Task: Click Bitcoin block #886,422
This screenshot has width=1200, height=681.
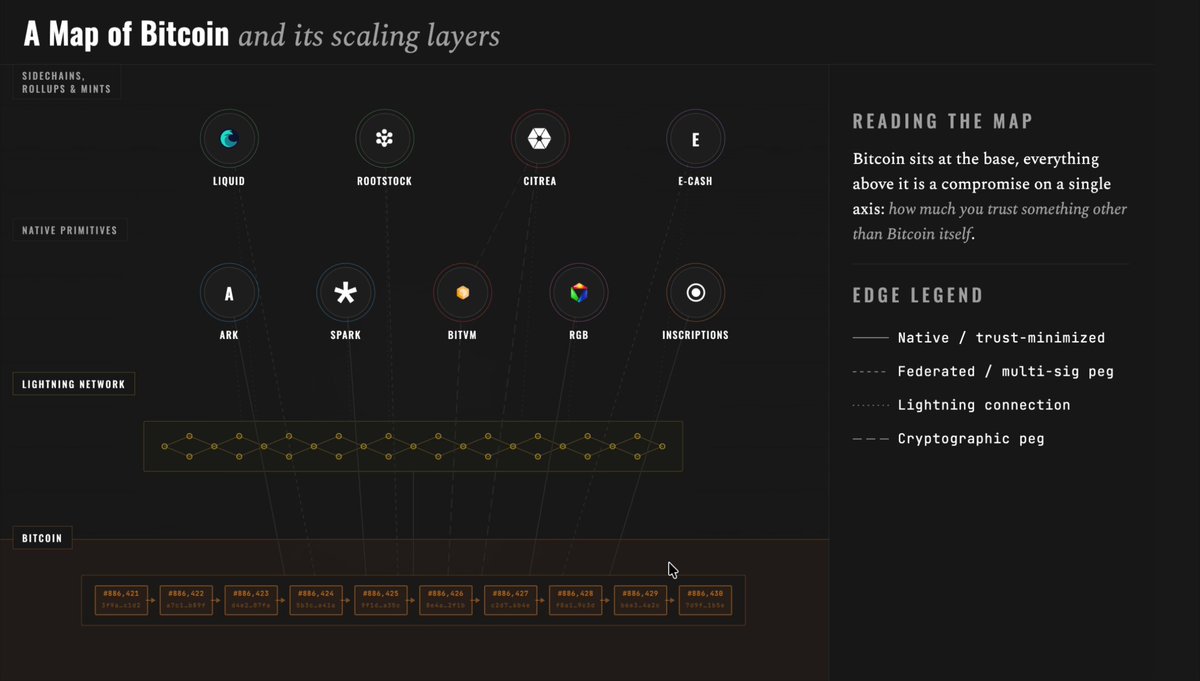Action: point(186,600)
